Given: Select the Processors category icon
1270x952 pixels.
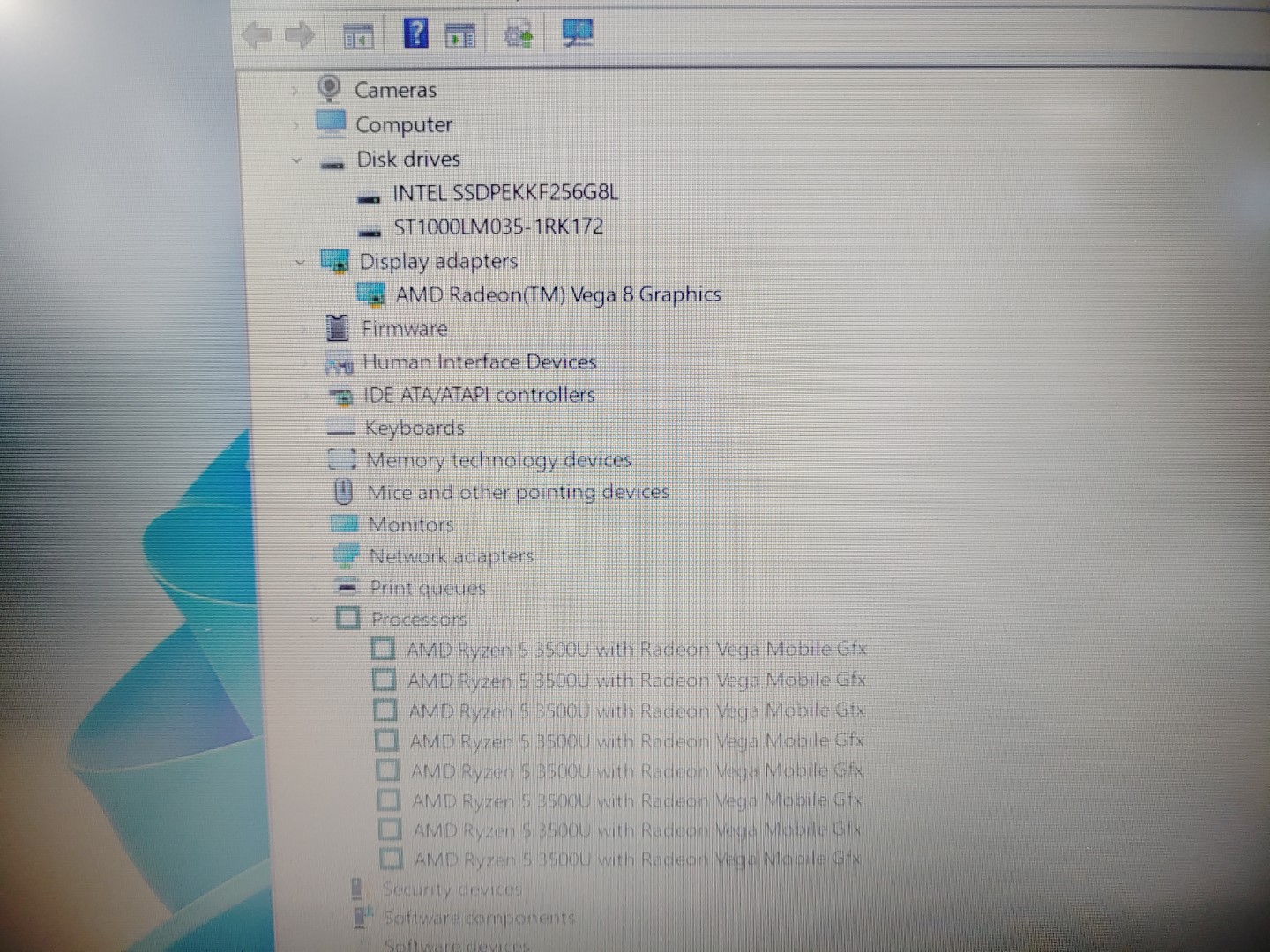Looking at the screenshot, I should point(348,618).
